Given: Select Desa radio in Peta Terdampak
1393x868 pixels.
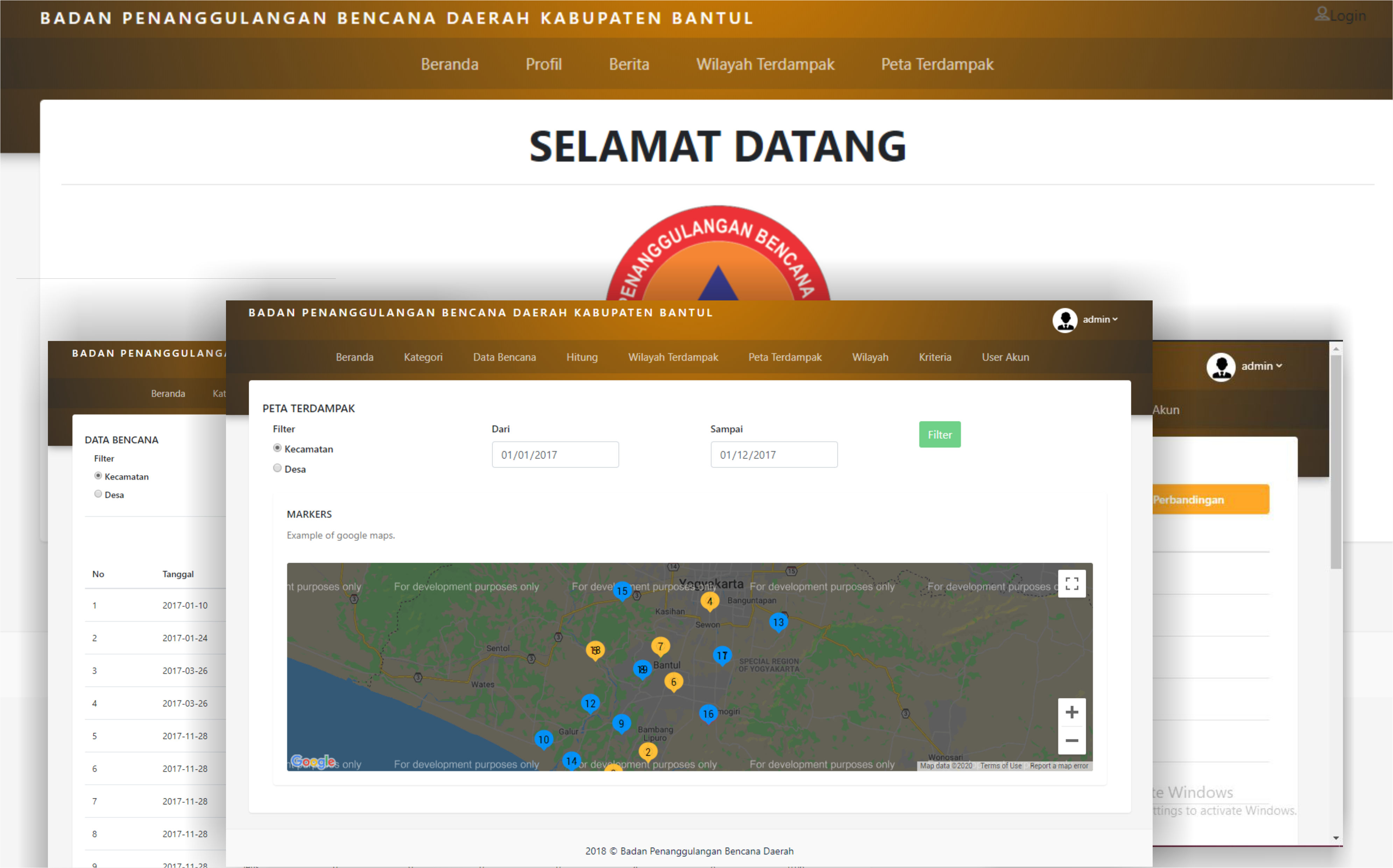Looking at the screenshot, I should point(277,468).
